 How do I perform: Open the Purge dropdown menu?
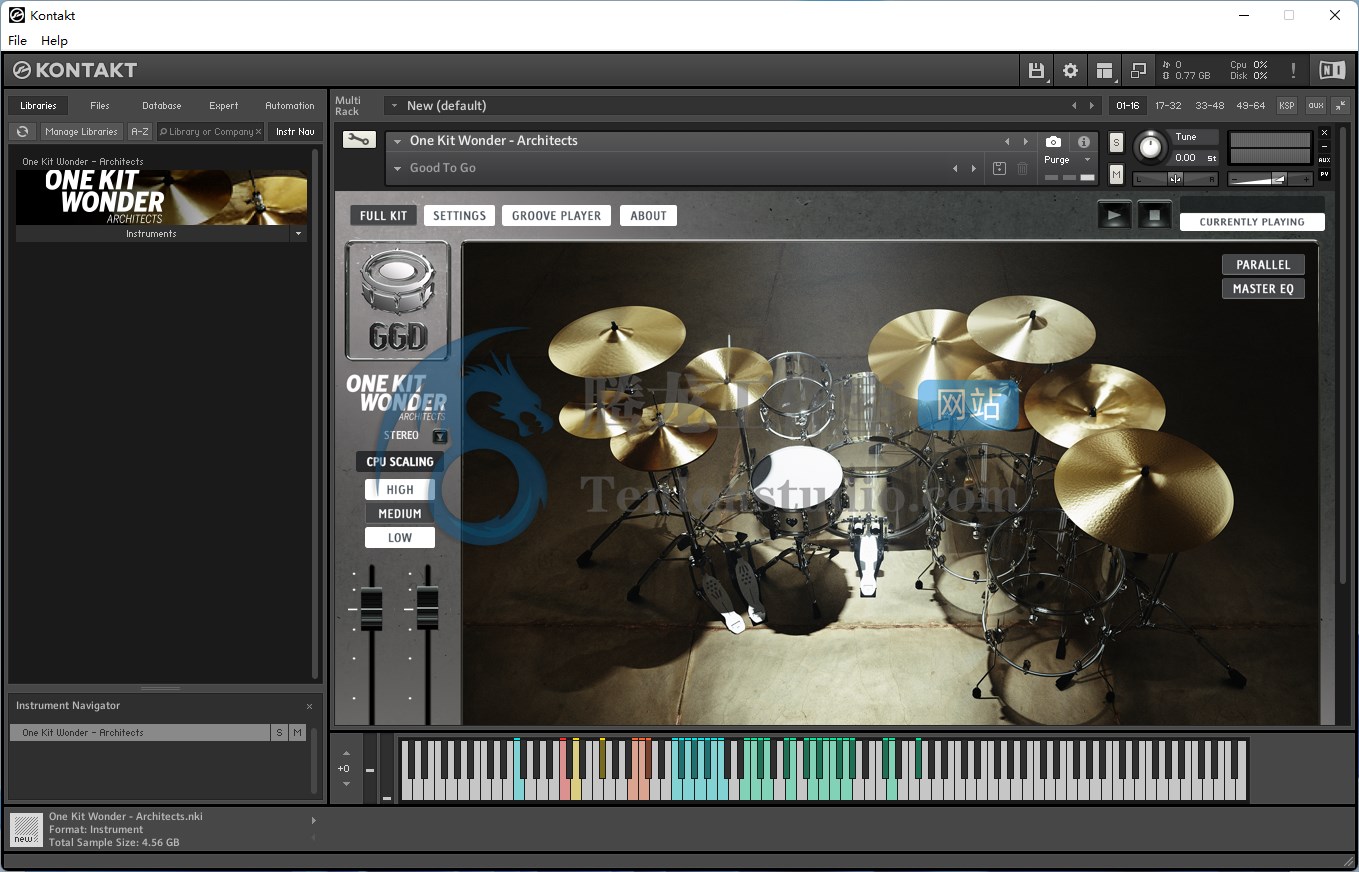[1087, 160]
